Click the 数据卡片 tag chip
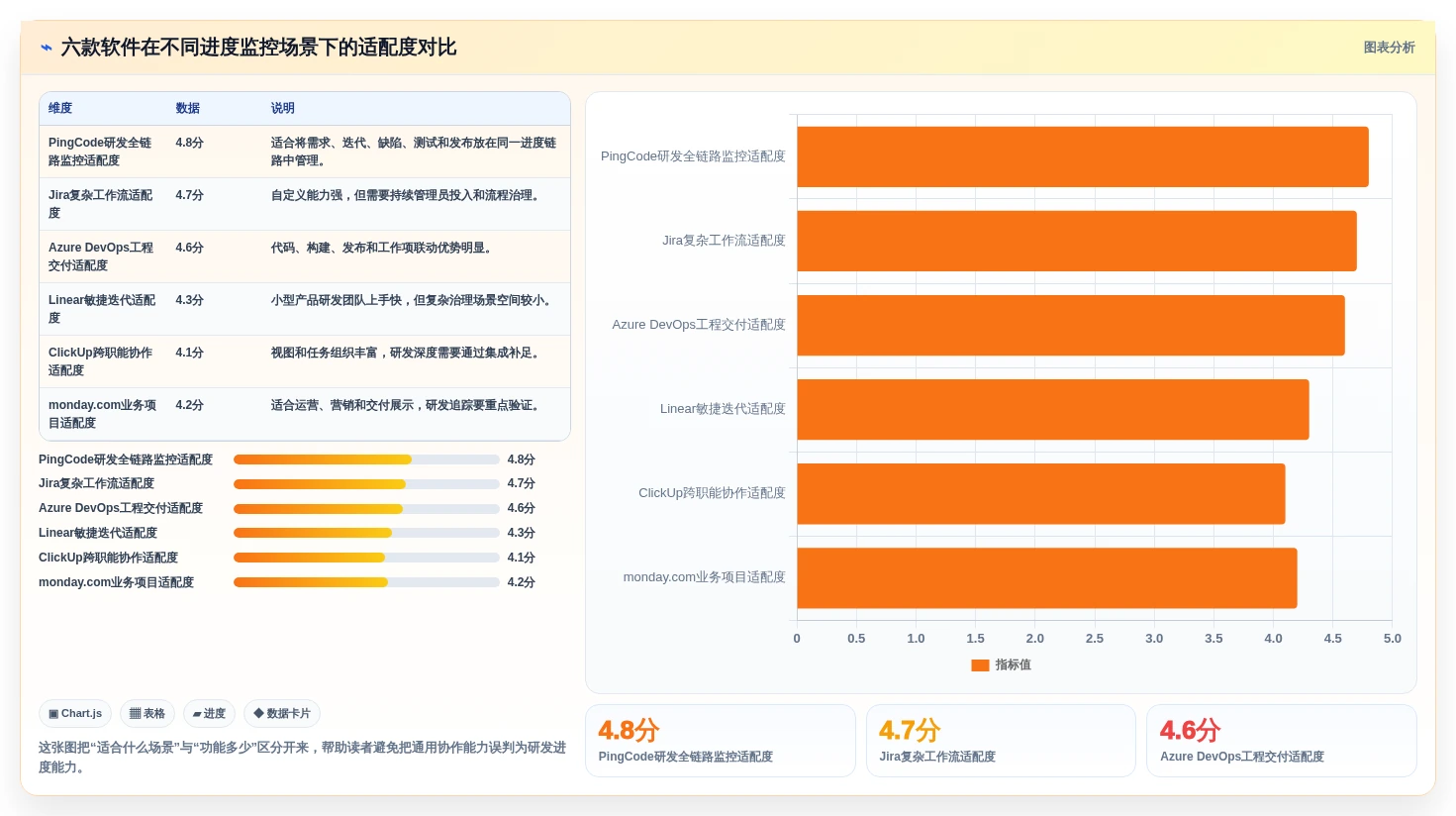 282,713
